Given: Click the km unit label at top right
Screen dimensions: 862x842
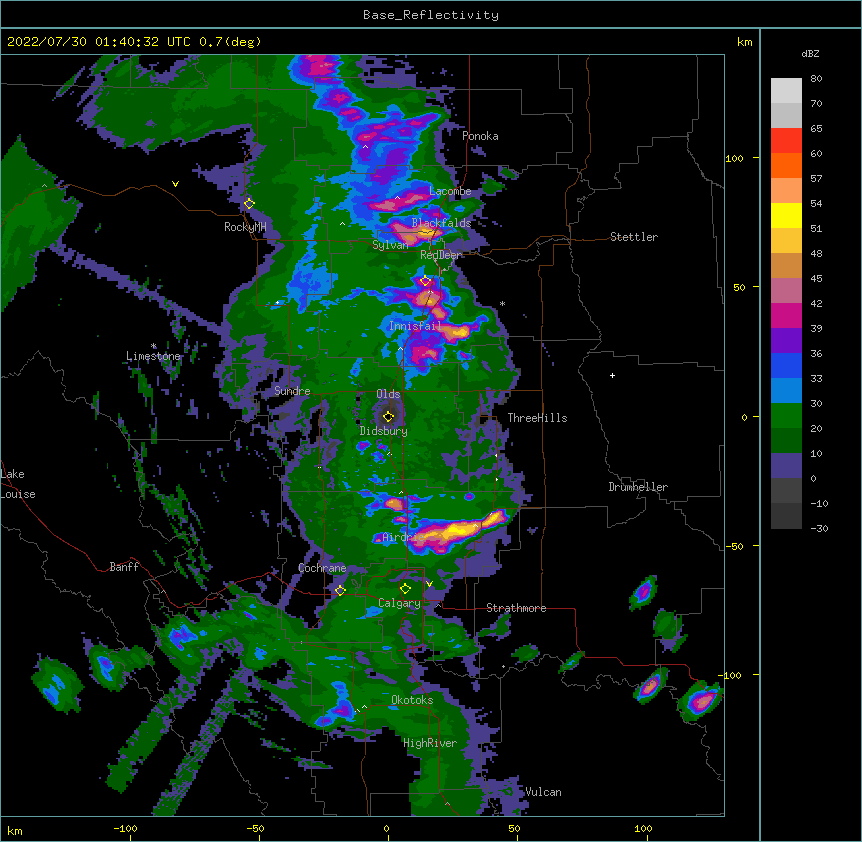Looking at the screenshot, I should click(744, 42).
